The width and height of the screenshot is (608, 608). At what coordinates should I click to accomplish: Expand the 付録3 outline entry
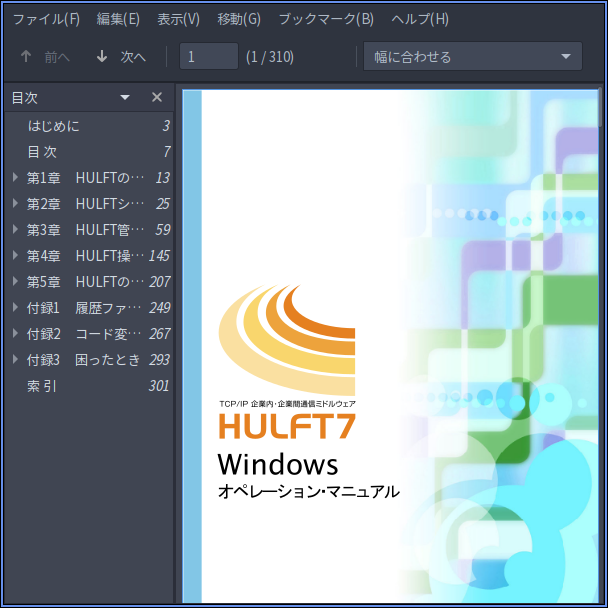click(x=15, y=359)
